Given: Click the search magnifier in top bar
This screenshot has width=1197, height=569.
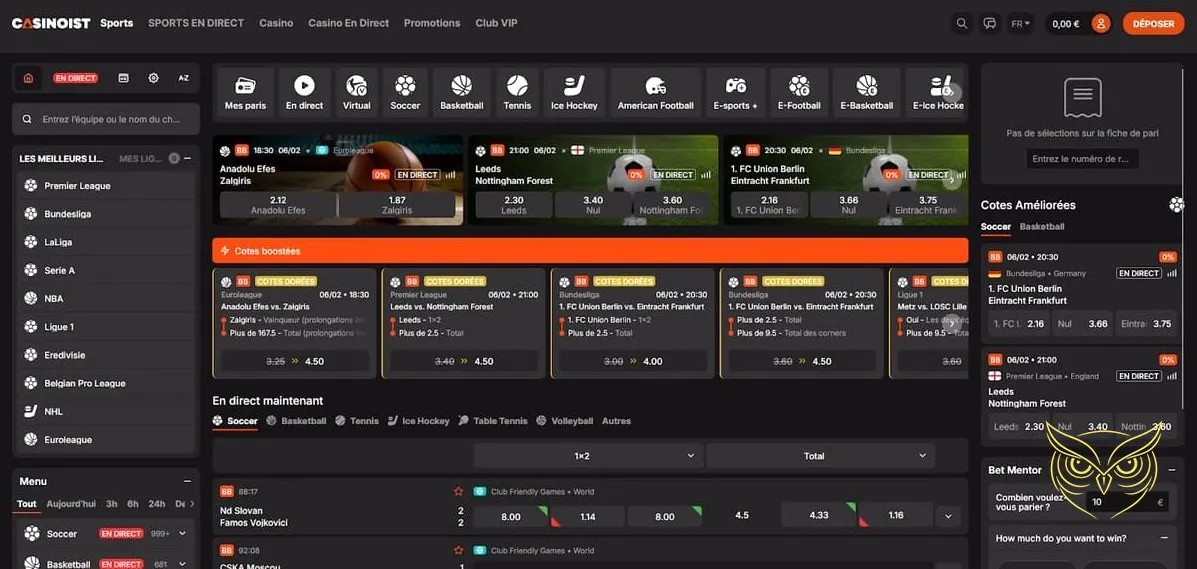Looking at the screenshot, I should coord(962,23).
